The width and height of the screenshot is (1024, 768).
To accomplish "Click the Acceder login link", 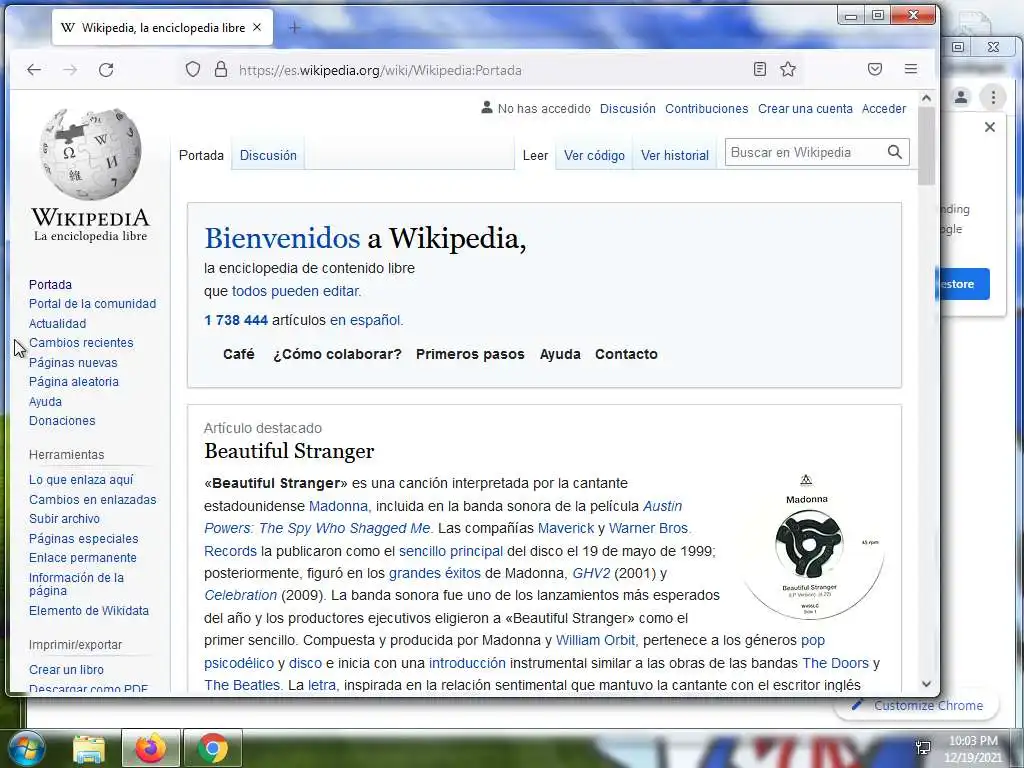I will click(884, 108).
